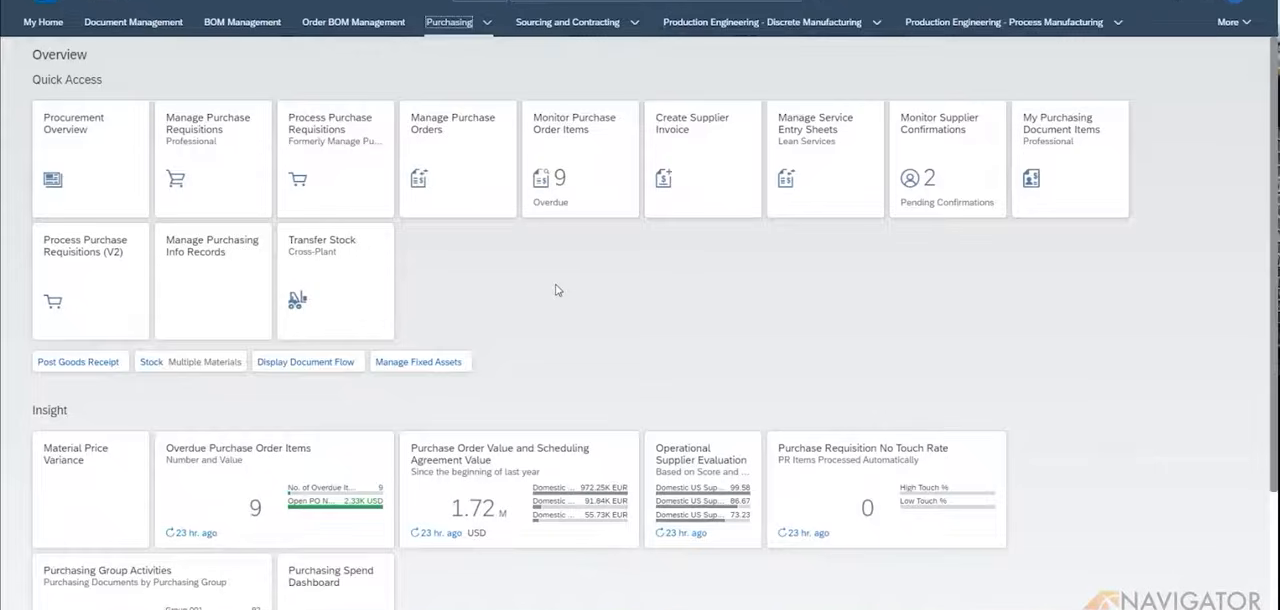Click the 55.73K EUR value row

[580, 516]
